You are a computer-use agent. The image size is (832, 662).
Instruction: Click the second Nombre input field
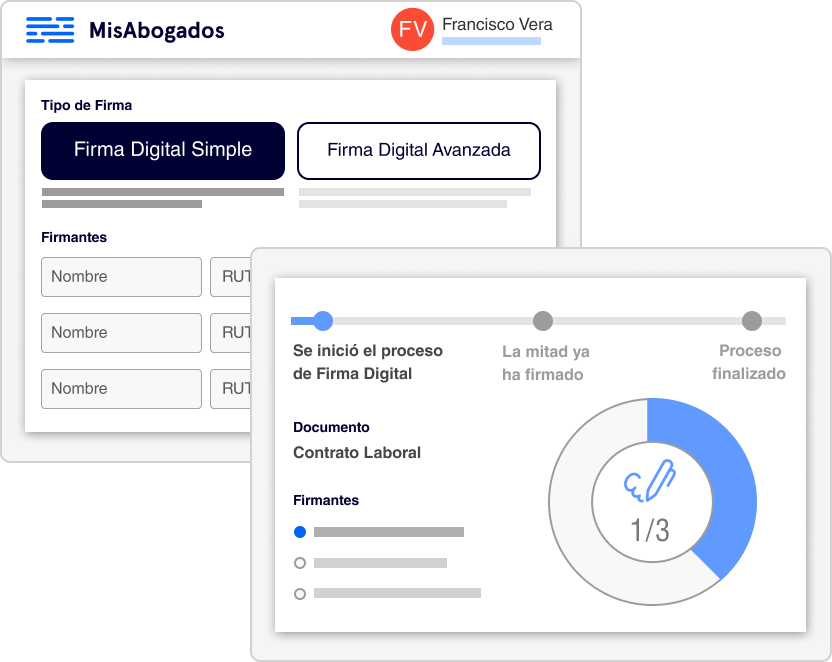click(121, 333)
